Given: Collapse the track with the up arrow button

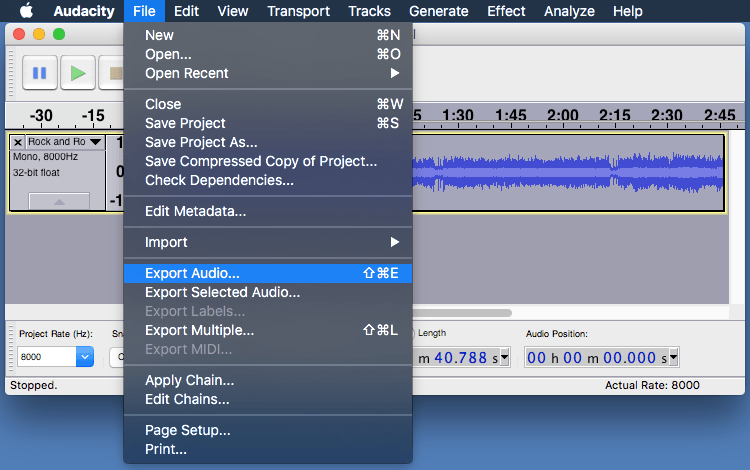Looking at the screenshot, I should tap(59, 201).
